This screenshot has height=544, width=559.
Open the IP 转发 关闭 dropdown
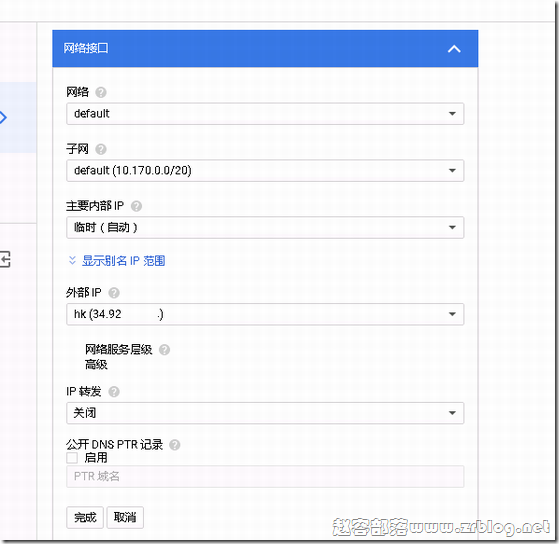point(265,413)
